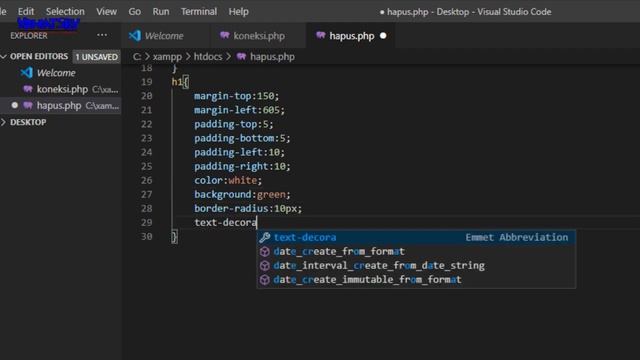Click line number 19
This screenshot has height=360, width=640.
click(x=147, y=82)
